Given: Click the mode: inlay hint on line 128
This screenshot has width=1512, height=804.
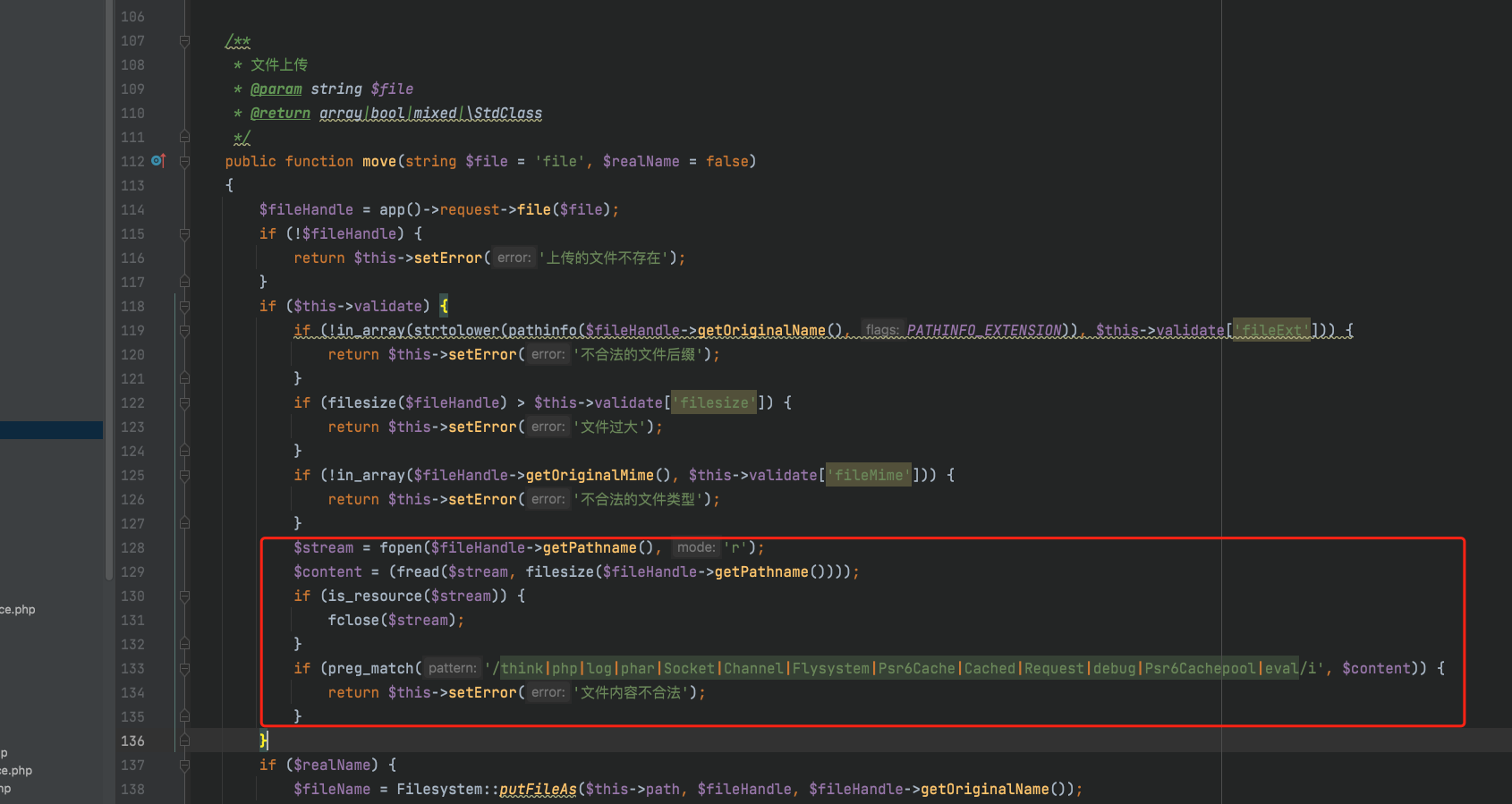Looking at the screenshot, I should click(696, 548).
